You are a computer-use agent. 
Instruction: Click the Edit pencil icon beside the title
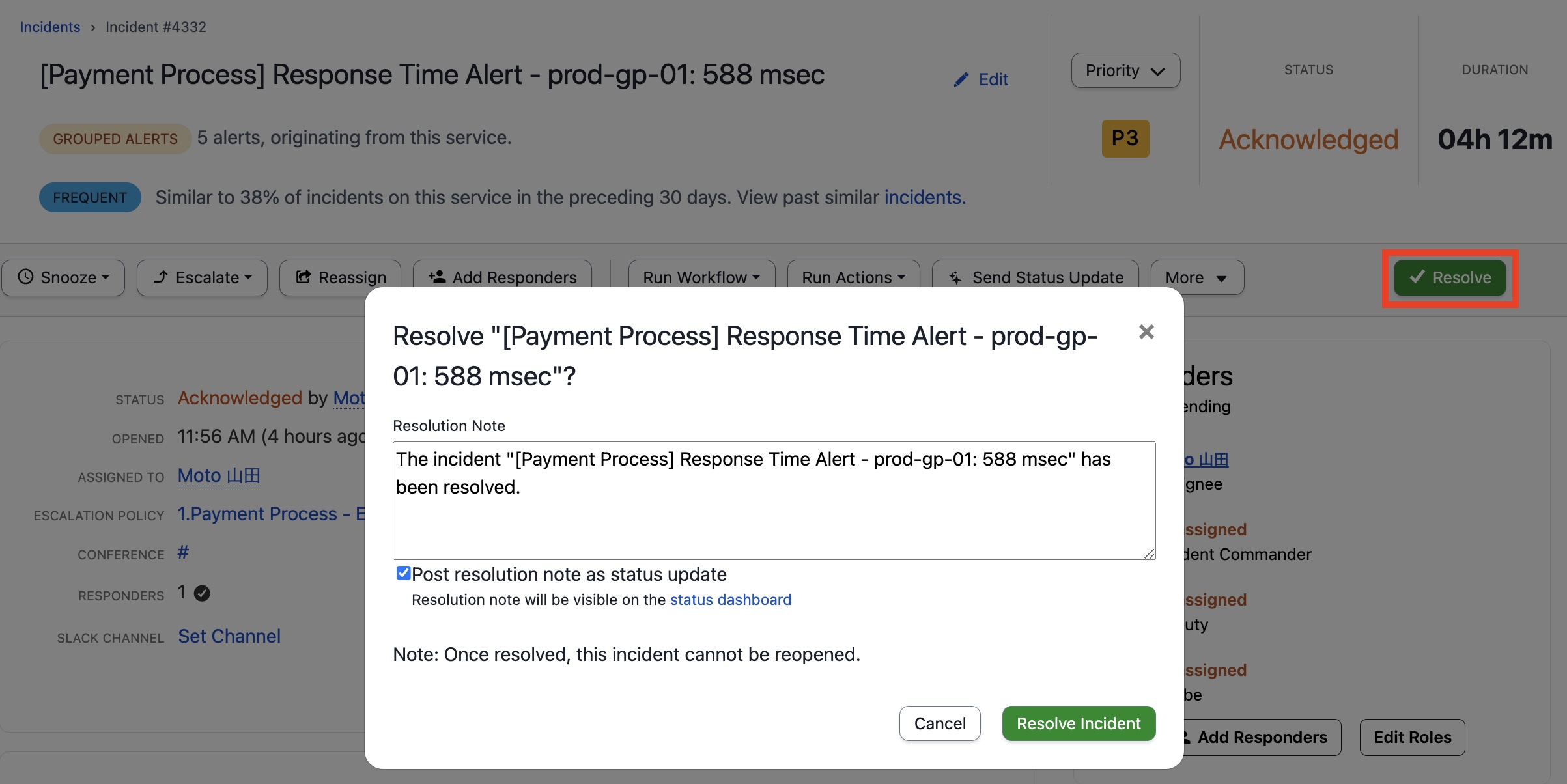[961, 79]
